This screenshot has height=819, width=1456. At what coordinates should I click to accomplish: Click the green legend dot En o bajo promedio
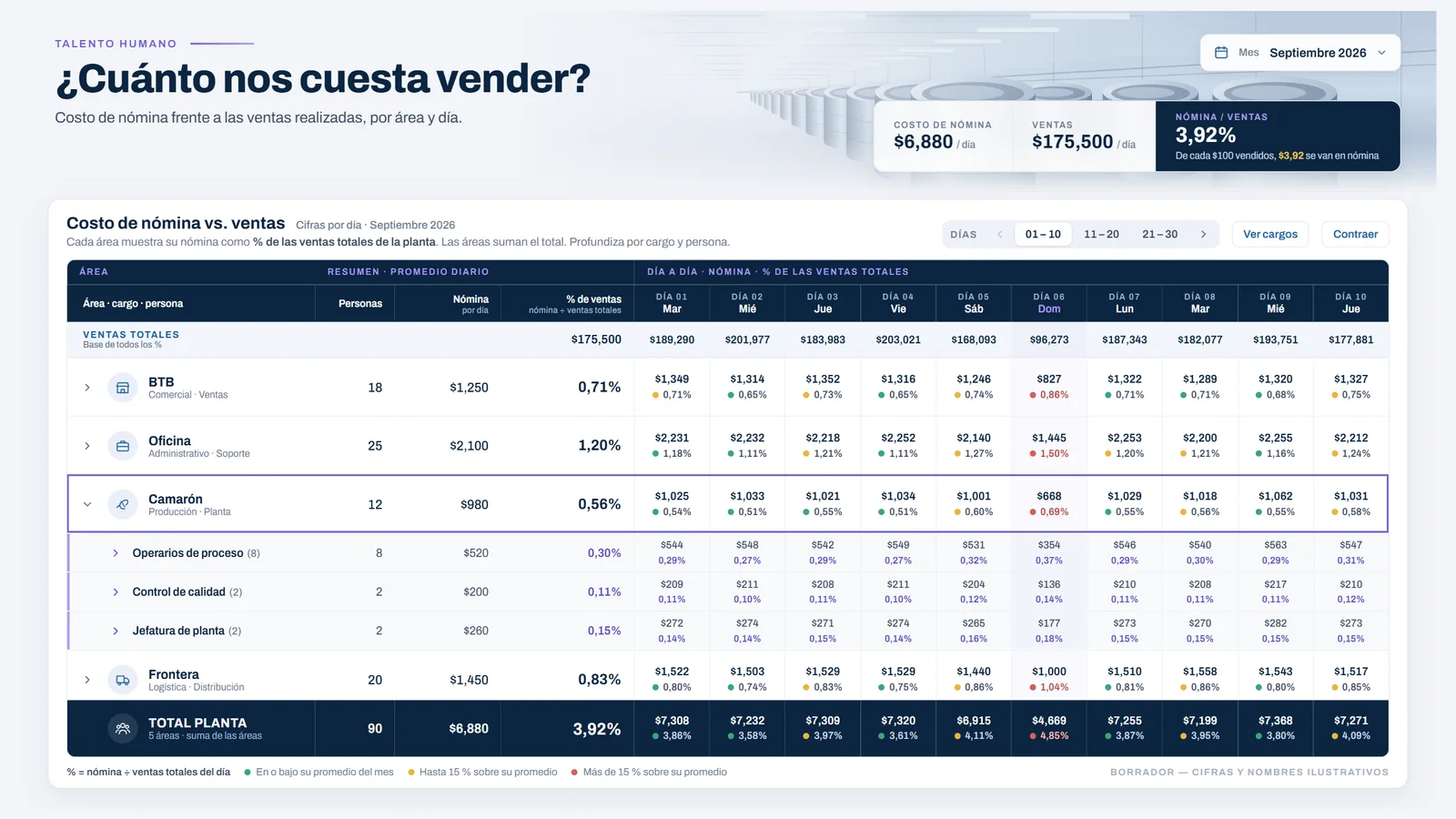(248, 773)
